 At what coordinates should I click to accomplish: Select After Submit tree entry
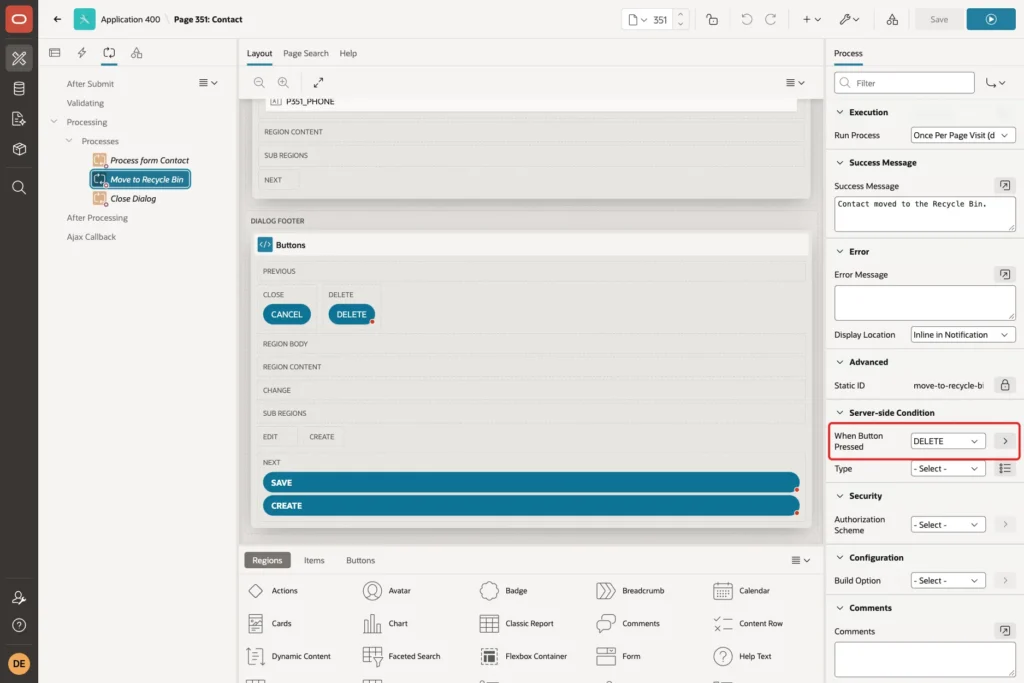point(90,84)
